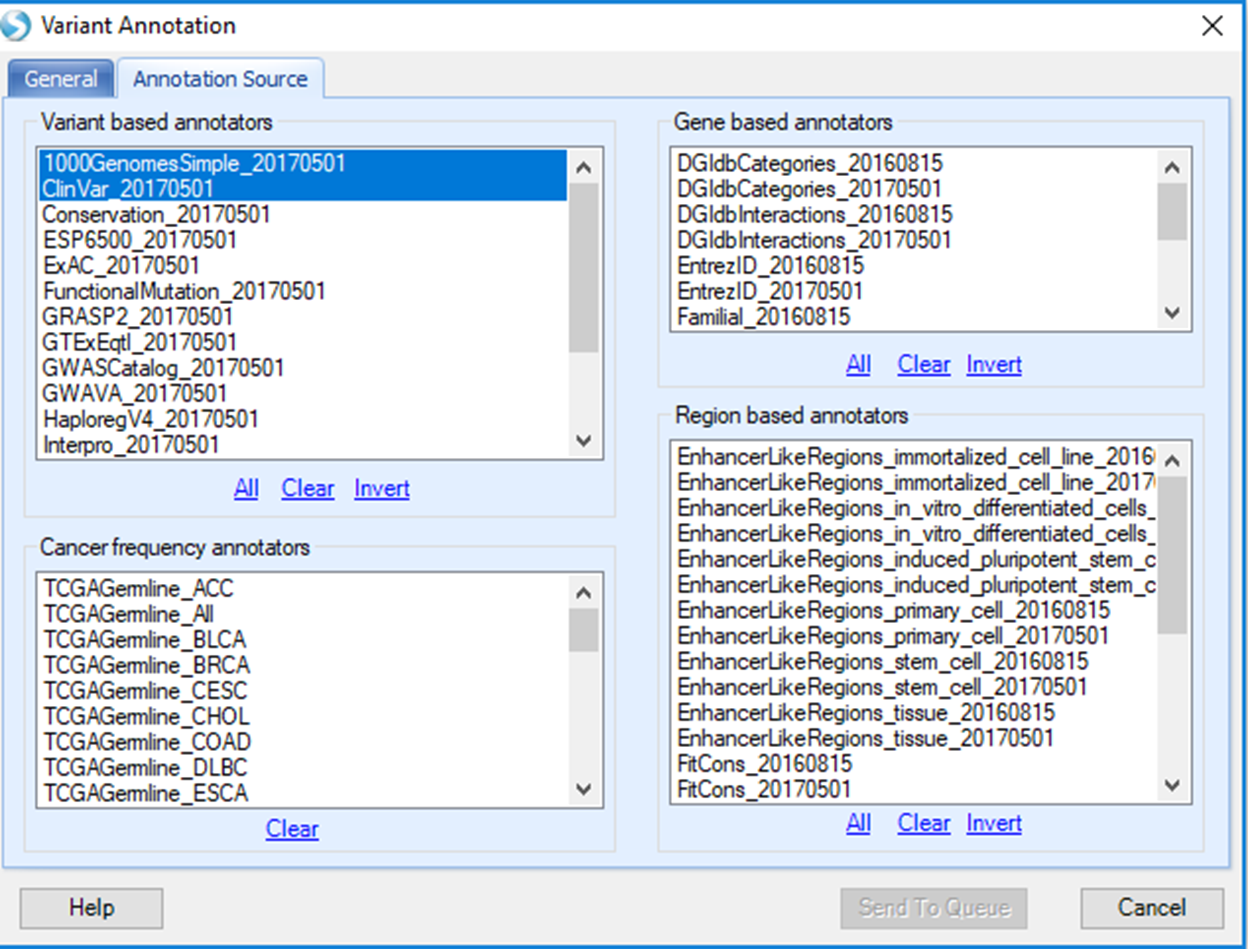Cancel the Variant Annotation dialog
Viewport: 1248px width, 949px height.
pos(1152,908)
